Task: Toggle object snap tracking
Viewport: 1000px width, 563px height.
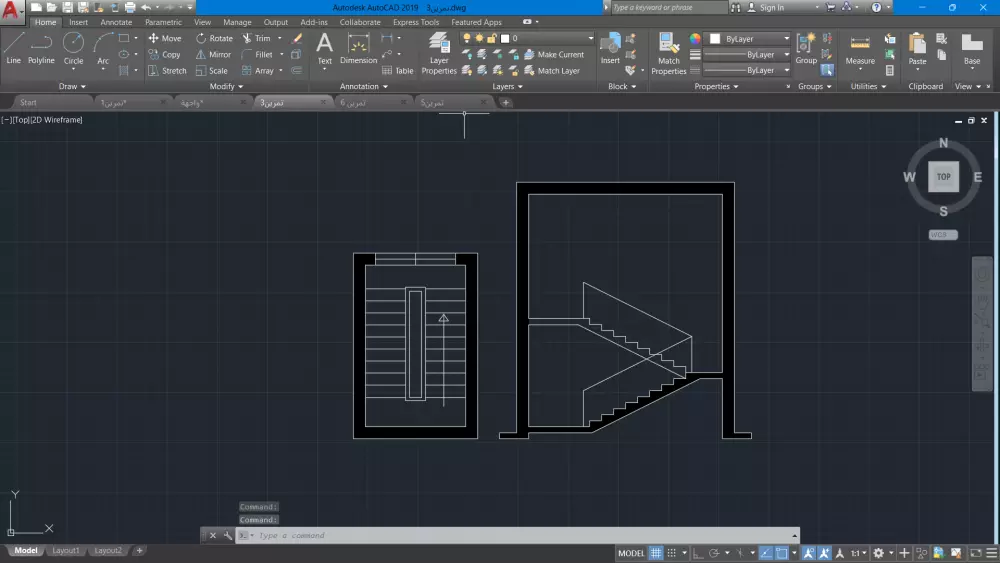Action: 765,553
